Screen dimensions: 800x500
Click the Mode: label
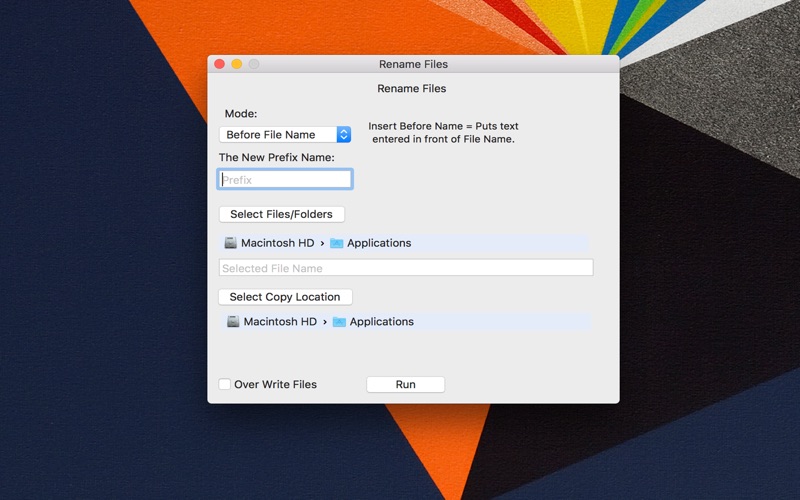pyautogui.click(x=241, y=113)
